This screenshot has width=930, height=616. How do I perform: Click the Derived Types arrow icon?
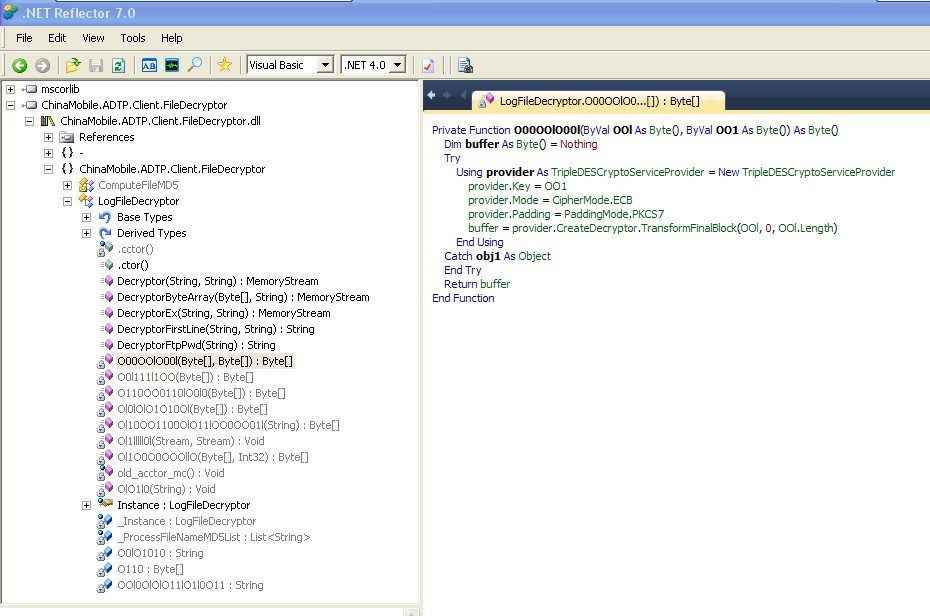pos(105,233)
